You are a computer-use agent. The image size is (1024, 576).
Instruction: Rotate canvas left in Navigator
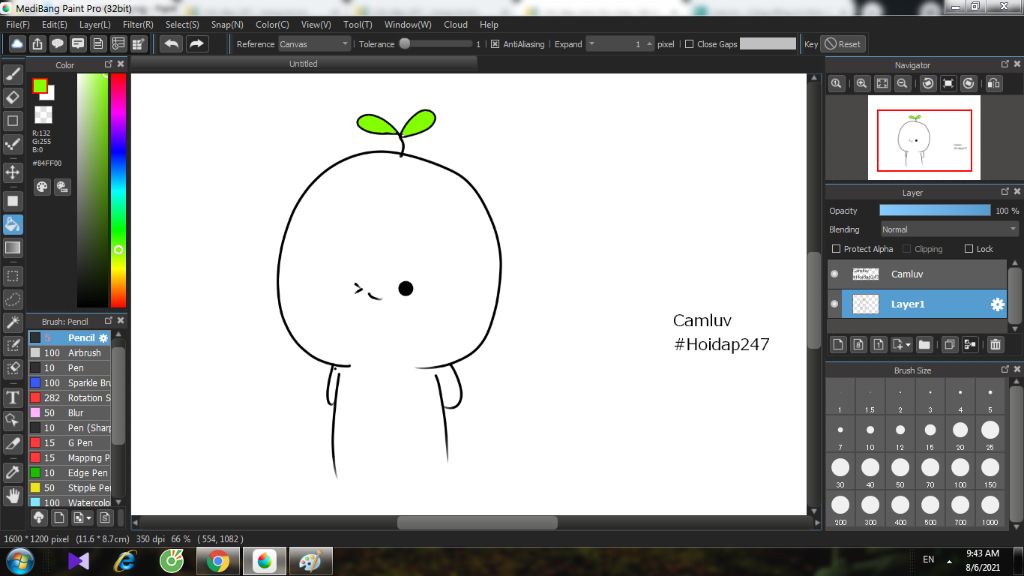pos(928,84)
